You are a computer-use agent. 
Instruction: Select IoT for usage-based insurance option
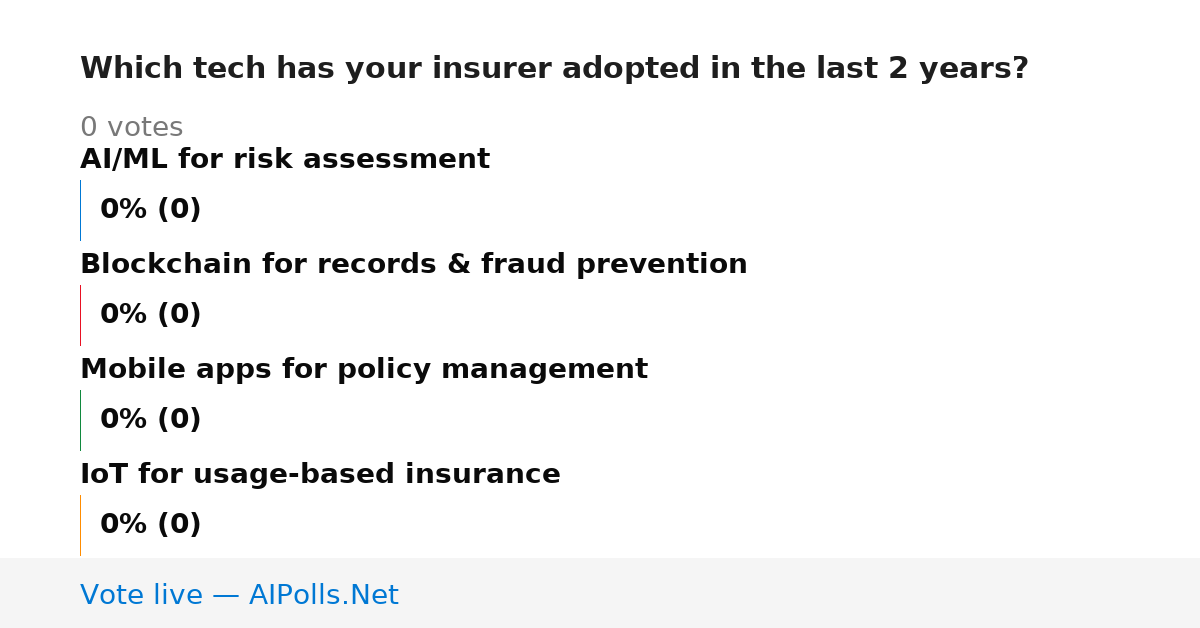click(x=320, y=475)
